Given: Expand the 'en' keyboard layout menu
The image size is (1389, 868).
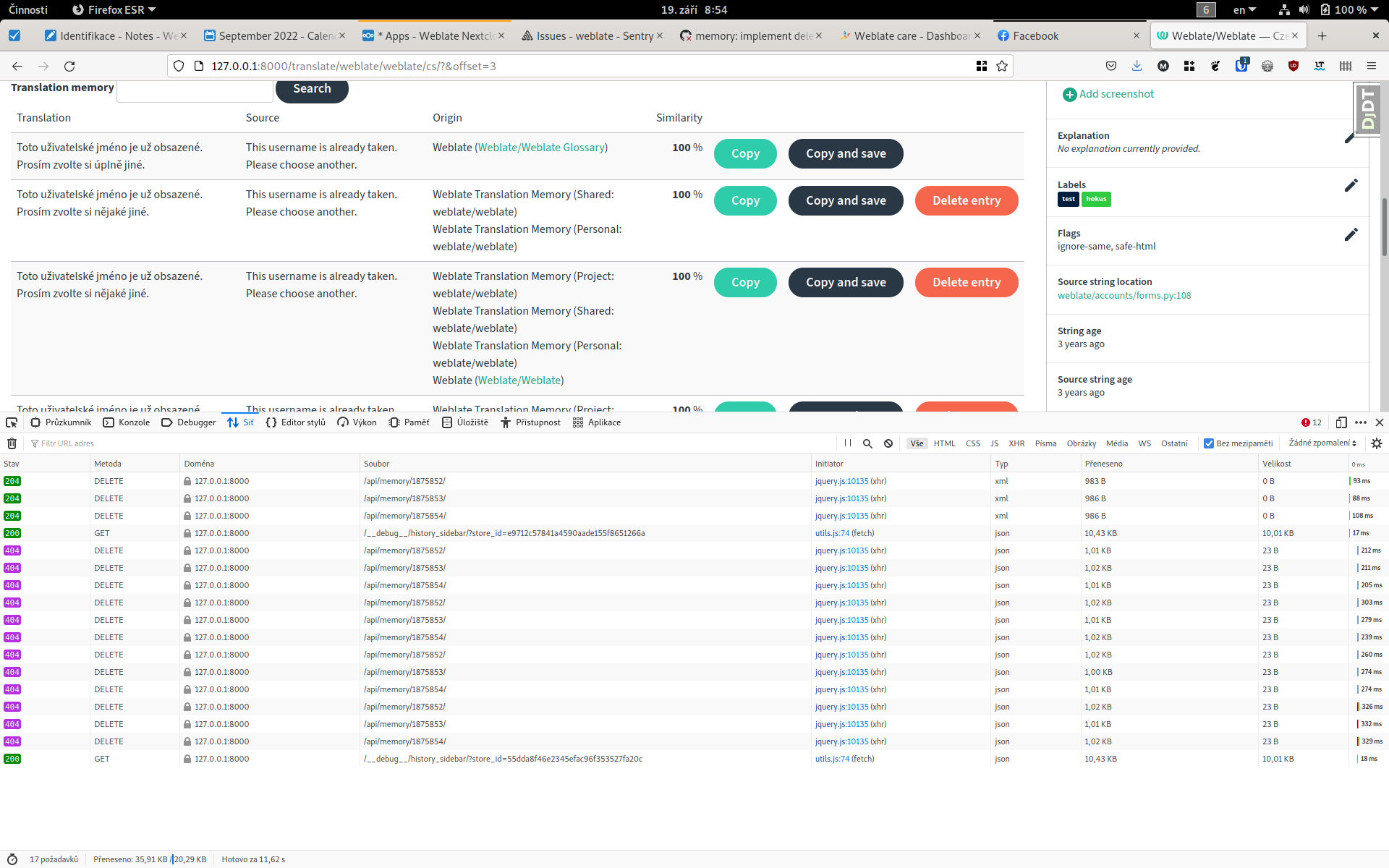Looking at the screenshot, I should (x=1244, y=9).
